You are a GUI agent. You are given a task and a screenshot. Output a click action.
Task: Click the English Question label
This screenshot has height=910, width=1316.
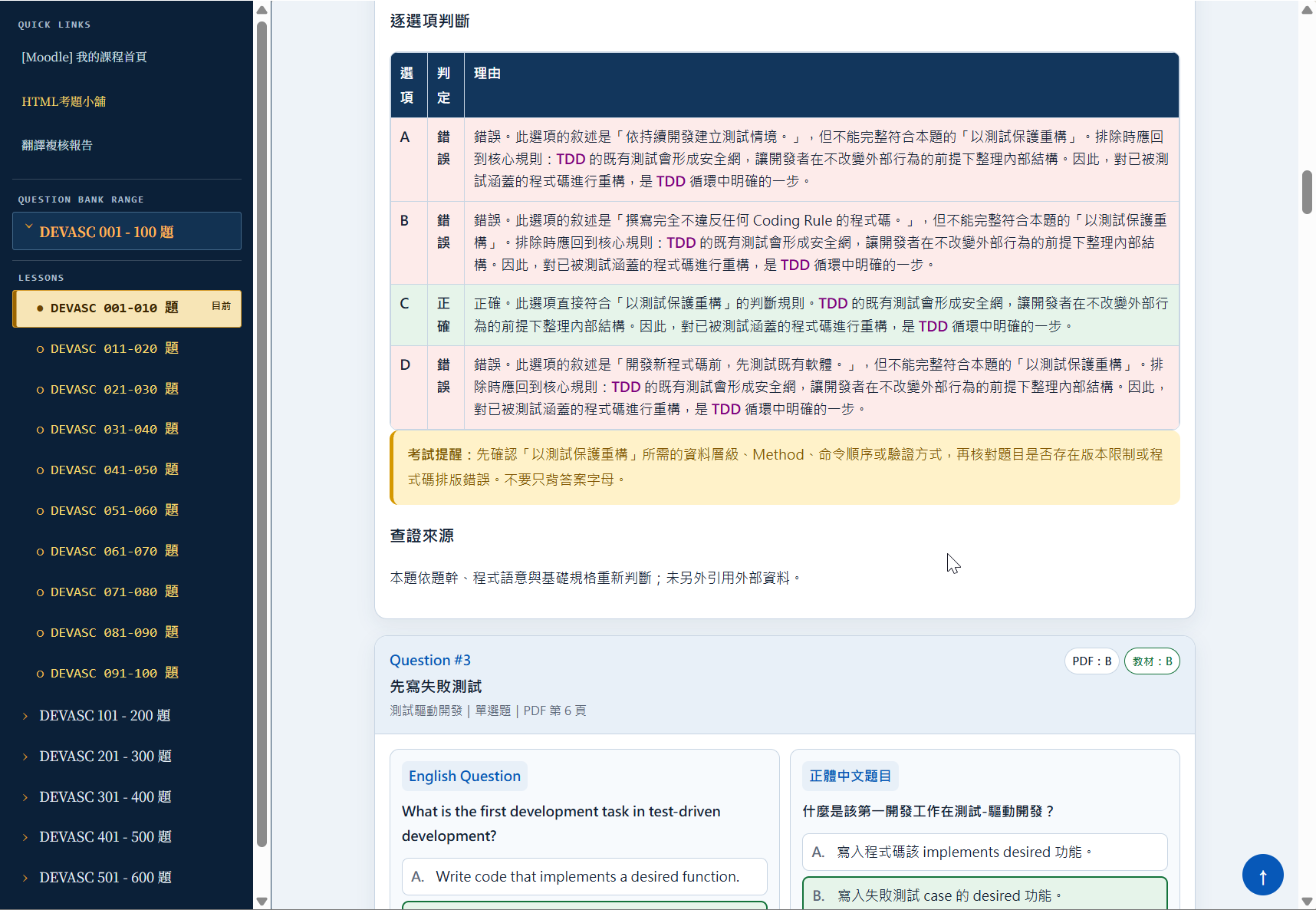pos(465,776)
